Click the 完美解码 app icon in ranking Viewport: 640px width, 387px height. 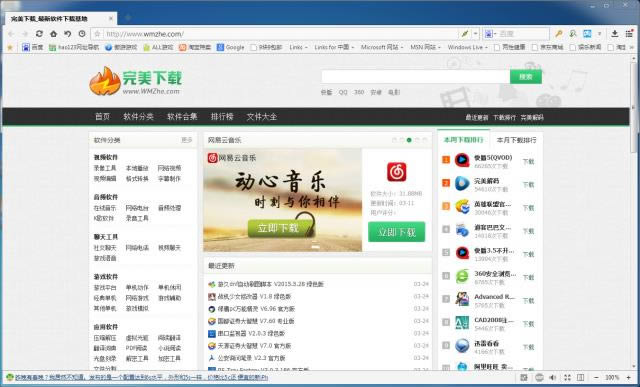pos(462,183)
